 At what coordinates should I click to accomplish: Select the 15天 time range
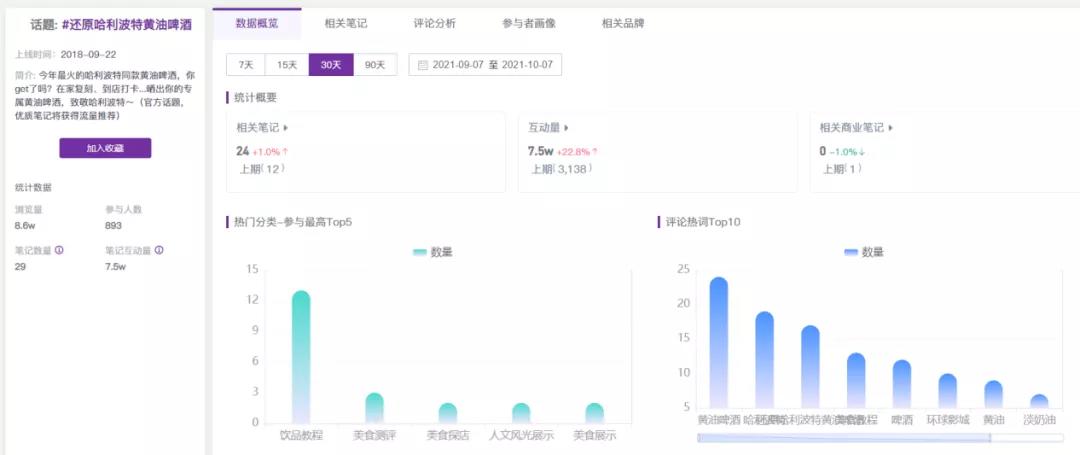[x=287, y=65]
